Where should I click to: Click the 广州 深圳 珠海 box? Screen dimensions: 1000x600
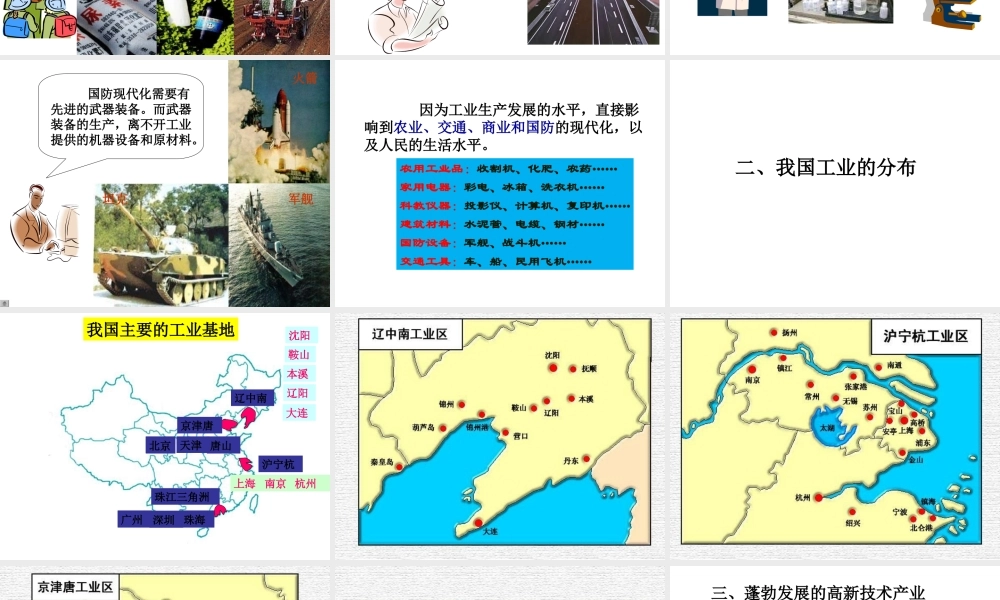166,520
